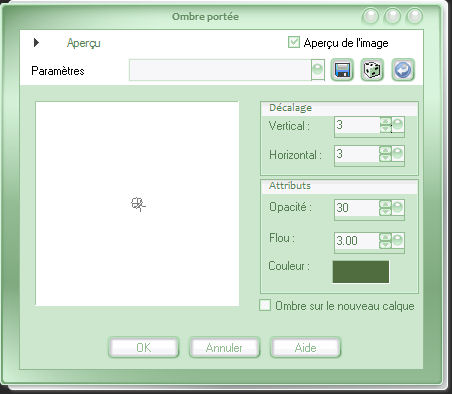
Task: Open the Flou slider popup button
Action: click(x=398, y=241)
